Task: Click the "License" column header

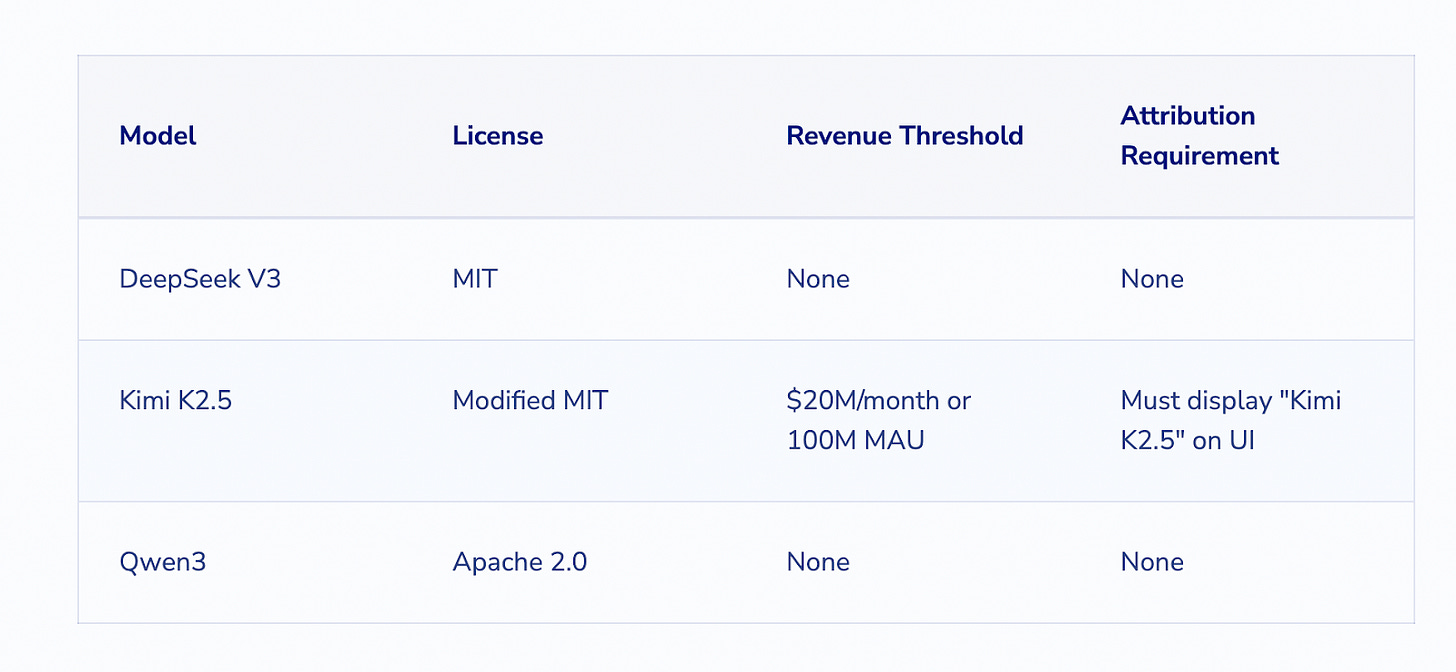Action: pyautogui.click(x=498, y=136)
